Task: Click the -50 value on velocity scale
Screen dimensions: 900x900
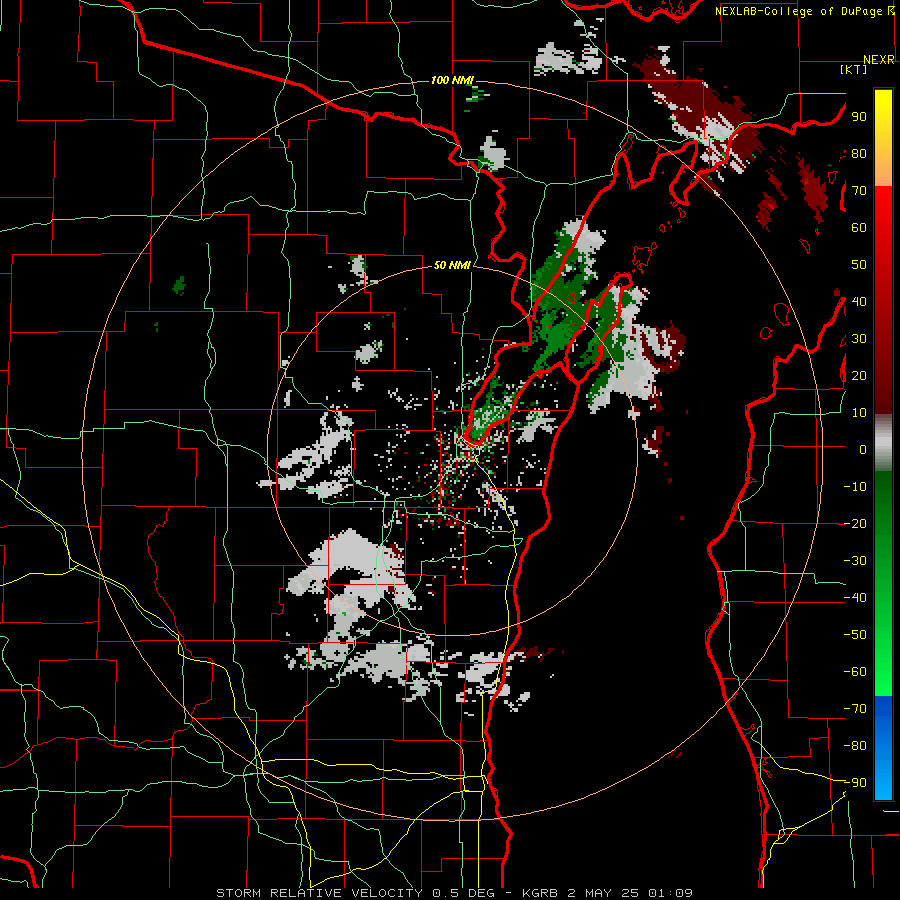Action: tap(855, 635)
